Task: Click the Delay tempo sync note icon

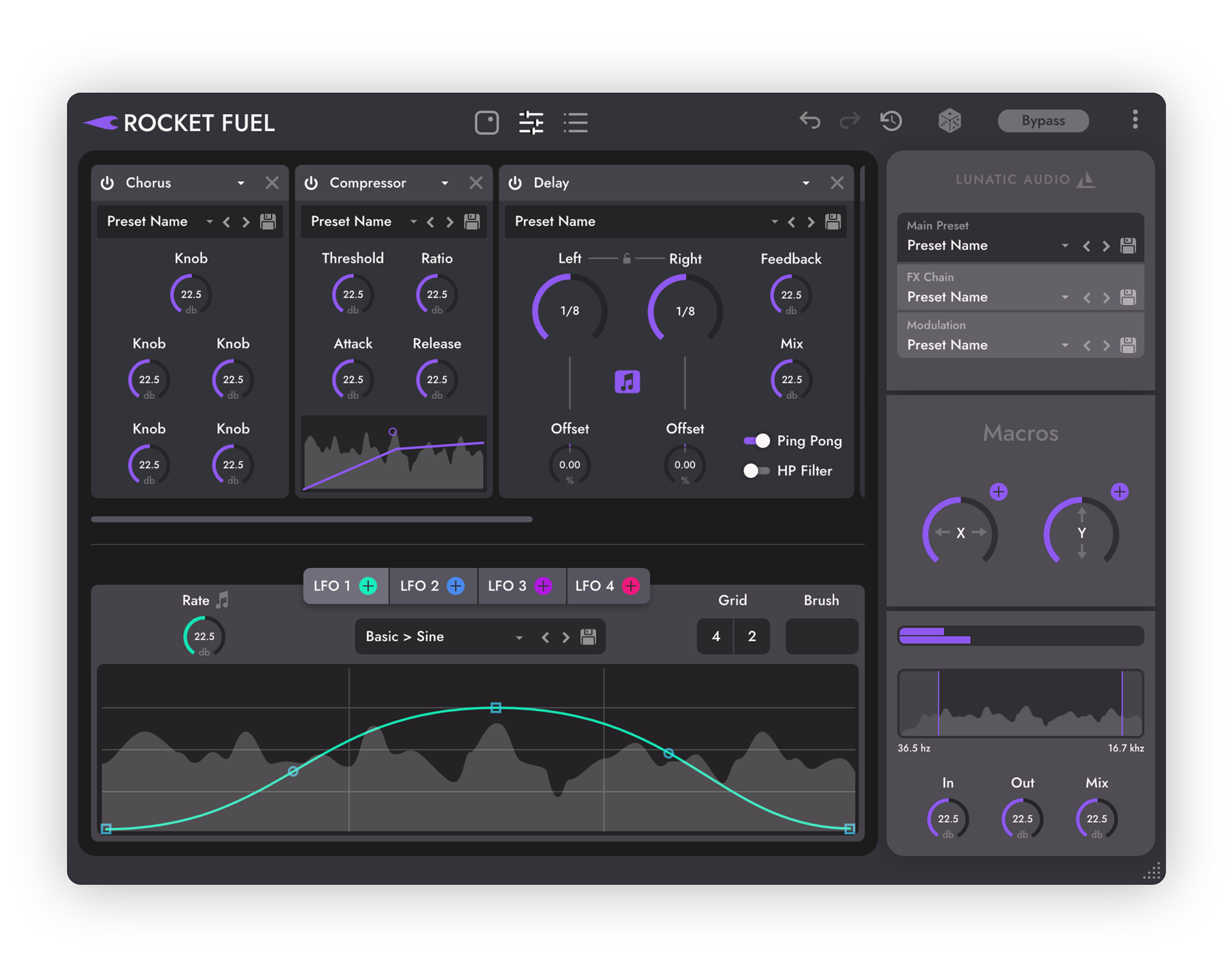Action: [627, 382]
